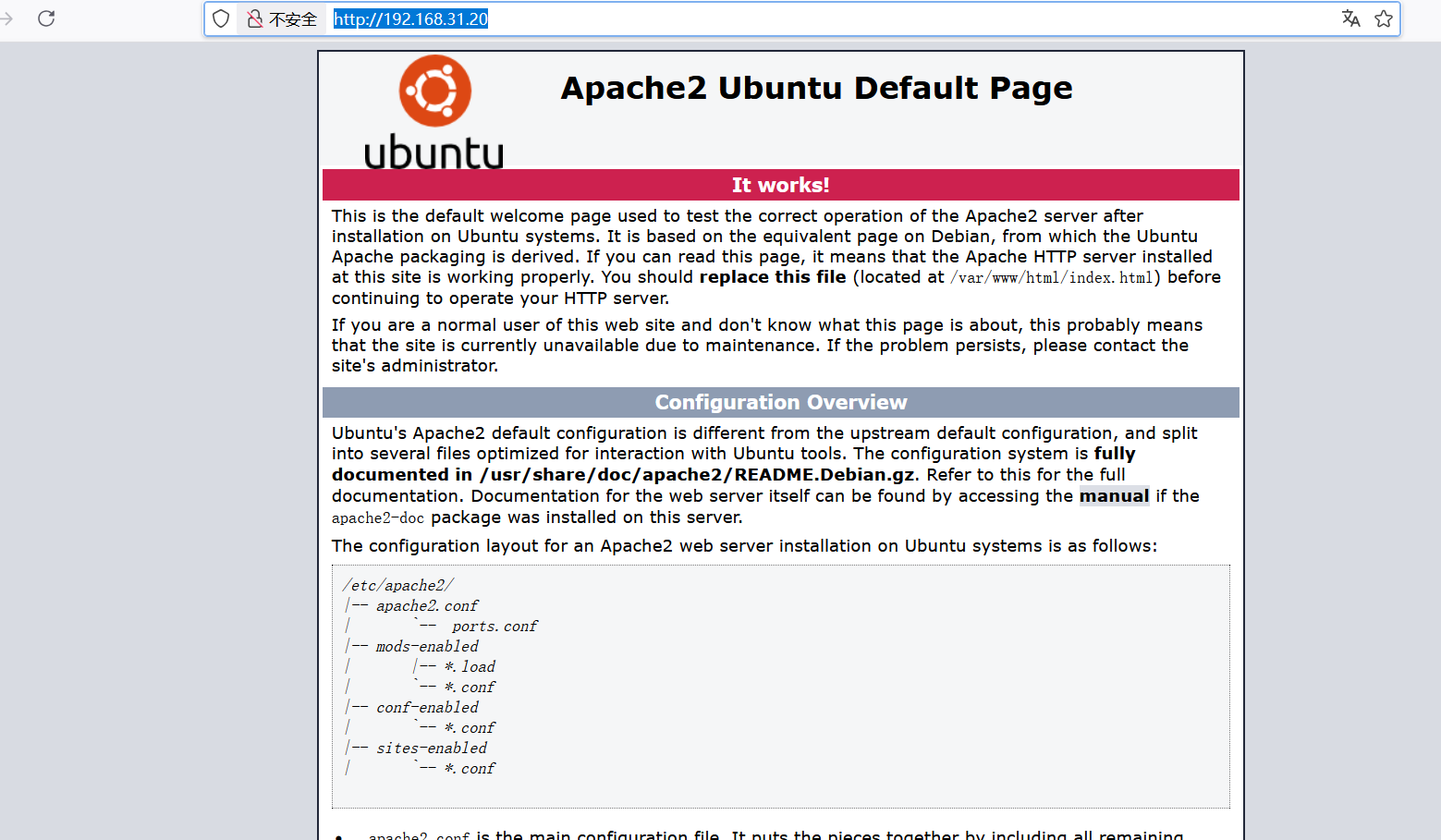Click the insecure connection padlock icon
Viewport: 1441px width, 840px height.
[x=255, y=18]
